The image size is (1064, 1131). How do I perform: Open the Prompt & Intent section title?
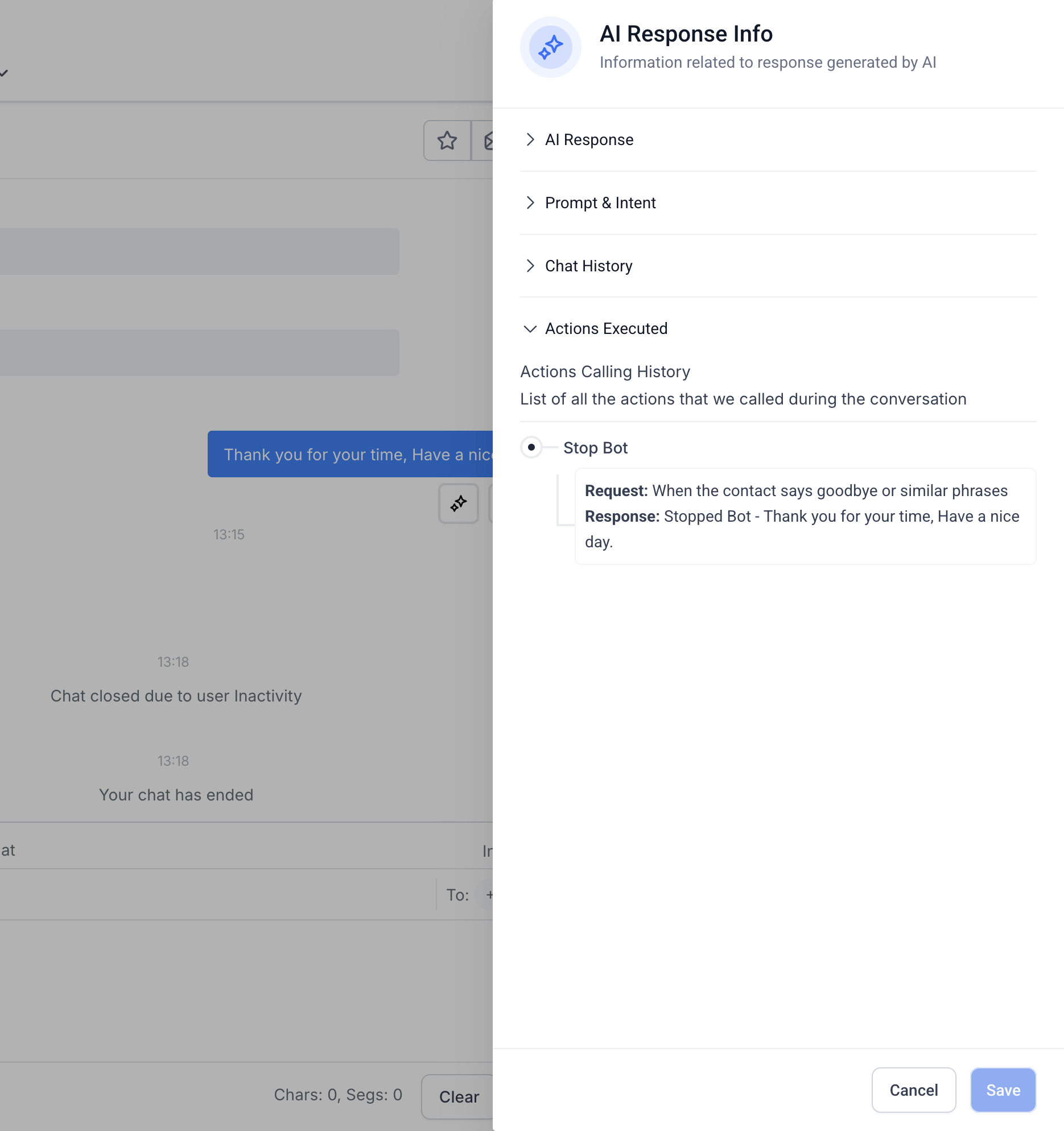[x=600, y=203]
